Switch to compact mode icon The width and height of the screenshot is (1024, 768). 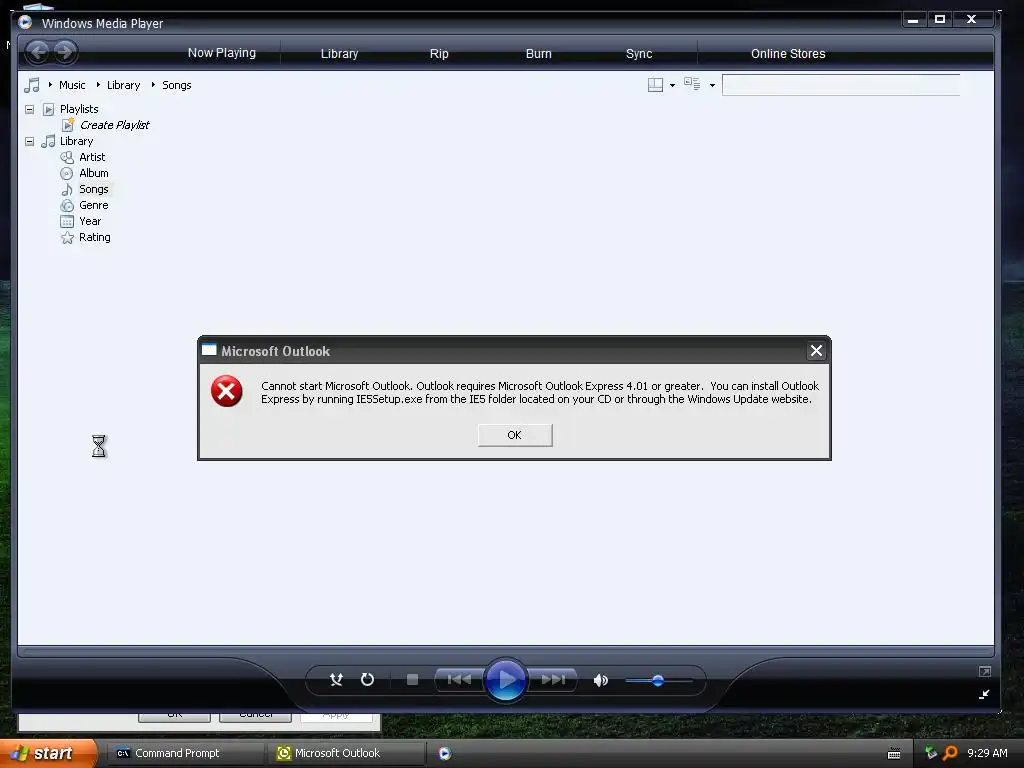[x=984, y=694]
